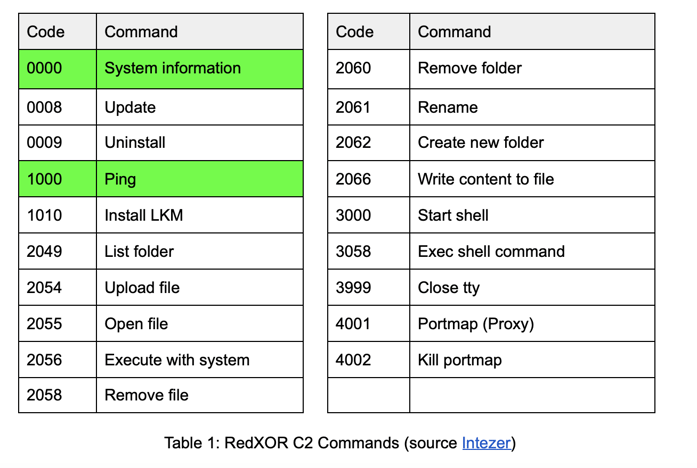This screenshot has height=468, width=697.
Task: Select the Execute with system cell
Action: [x=200, y=360]
